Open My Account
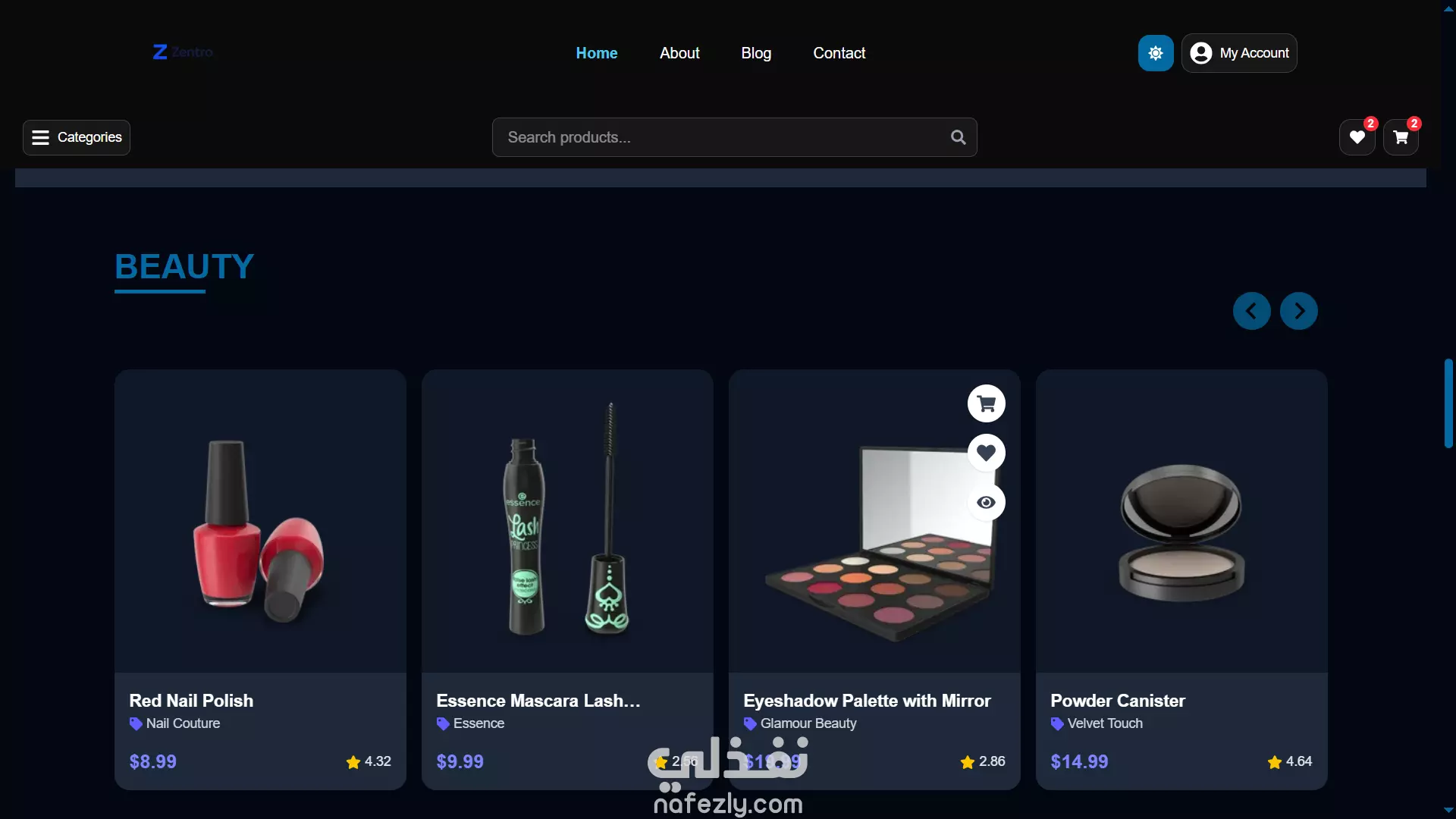The width and height of the screenshot is (1456, 819). [x=1239, y=53]
